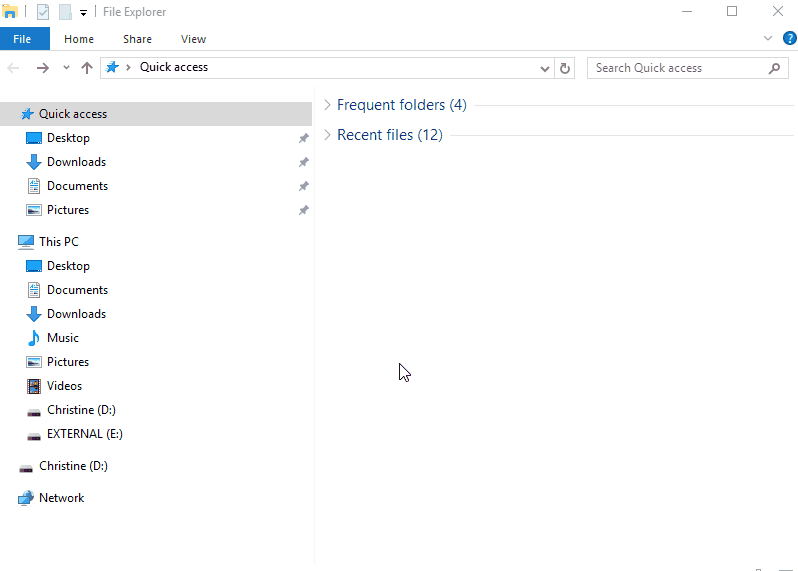This screenshot has width=798, height=571.
Task: Click the Frequent folders (4) heading
Action: (x=402, y=105)
